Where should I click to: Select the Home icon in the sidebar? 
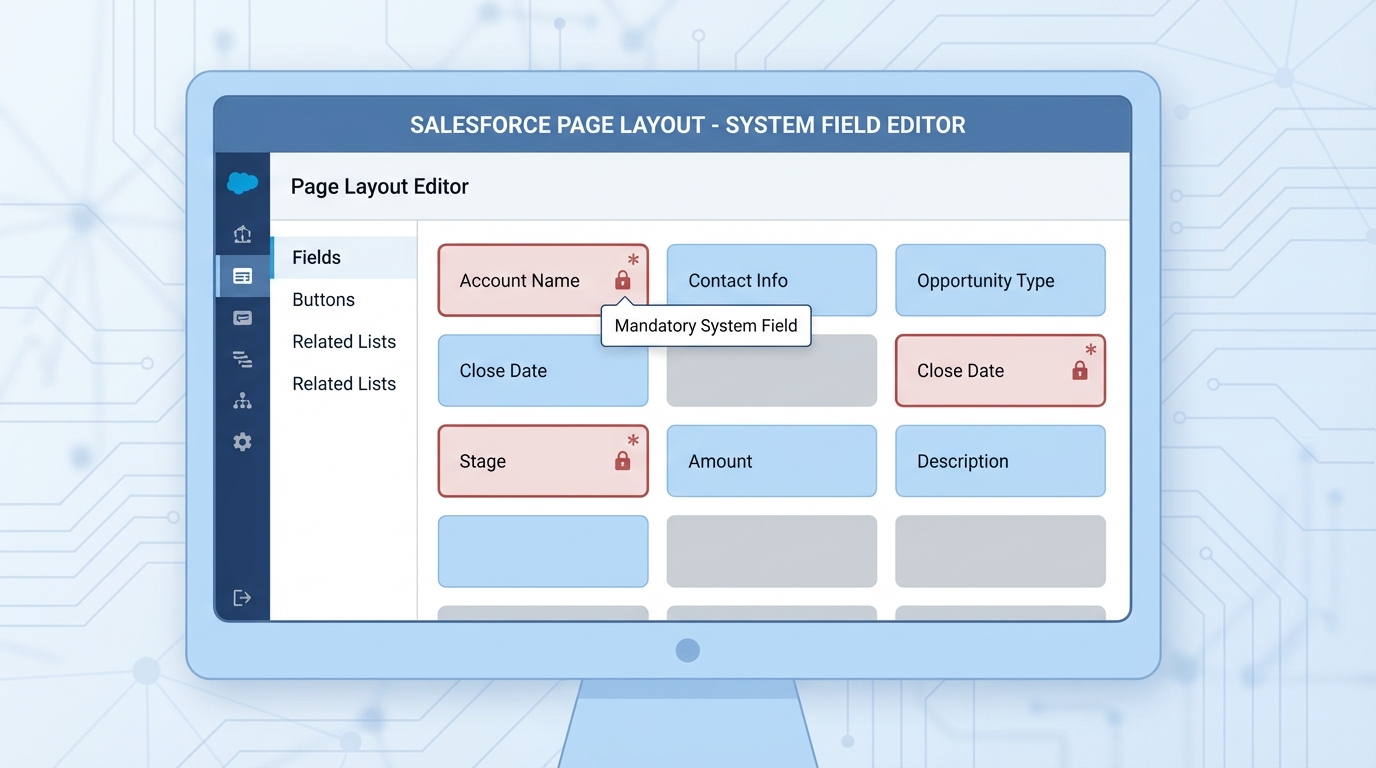pos(242,234)
